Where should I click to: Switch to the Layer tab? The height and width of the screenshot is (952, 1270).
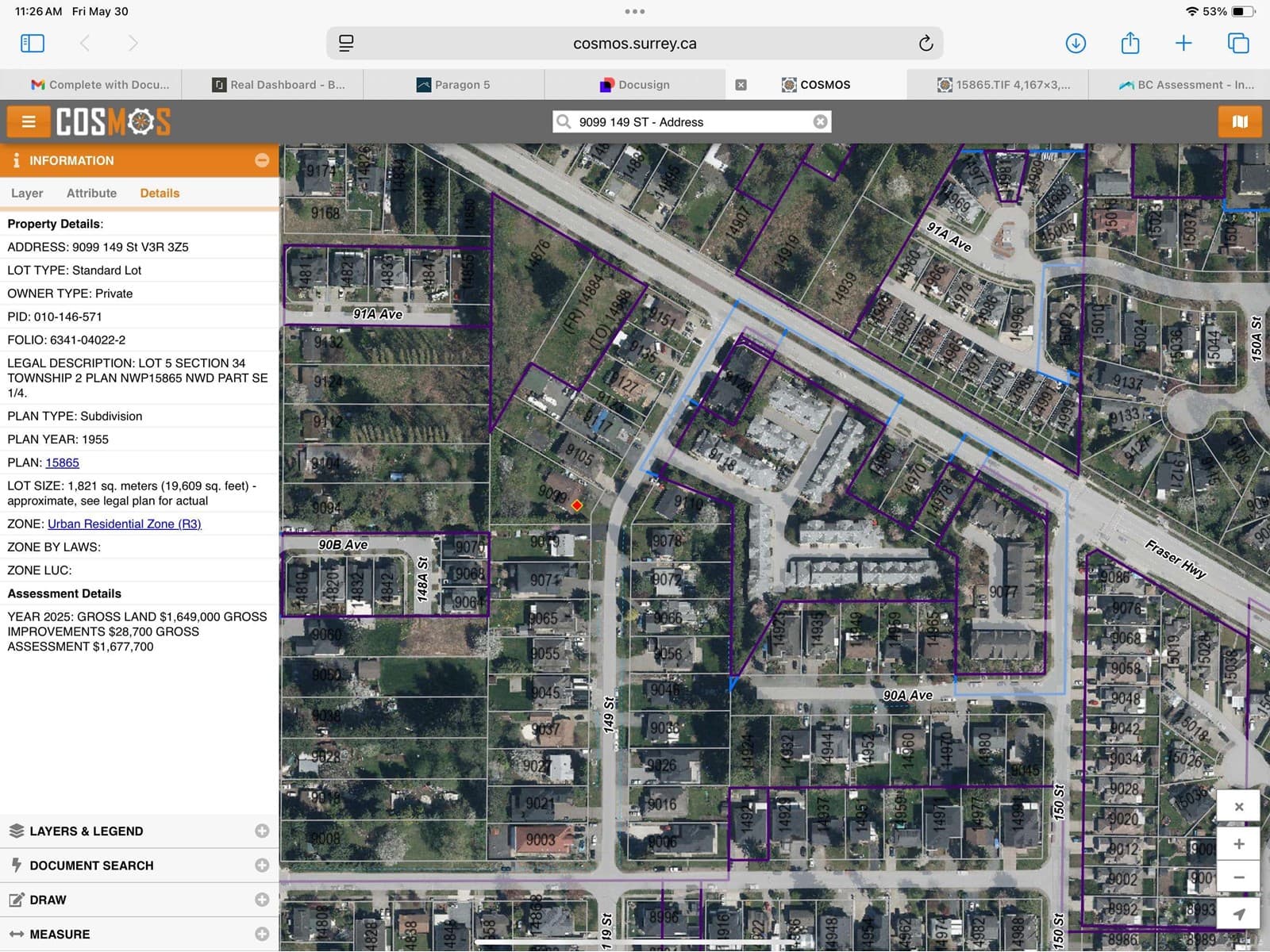pos(27,193)
